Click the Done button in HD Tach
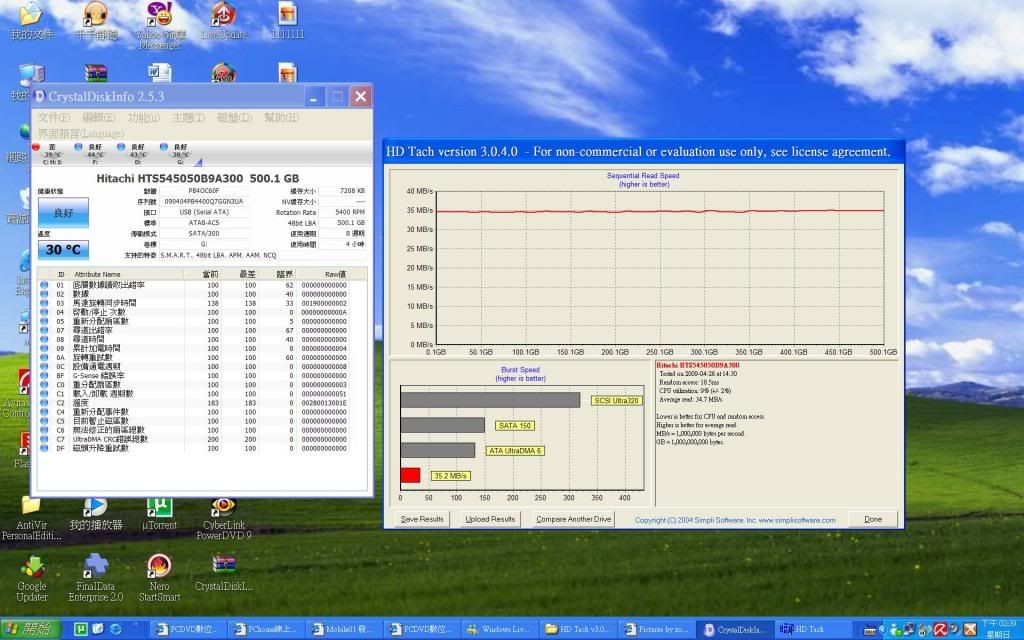1024x640 pixels. (873, 519)
